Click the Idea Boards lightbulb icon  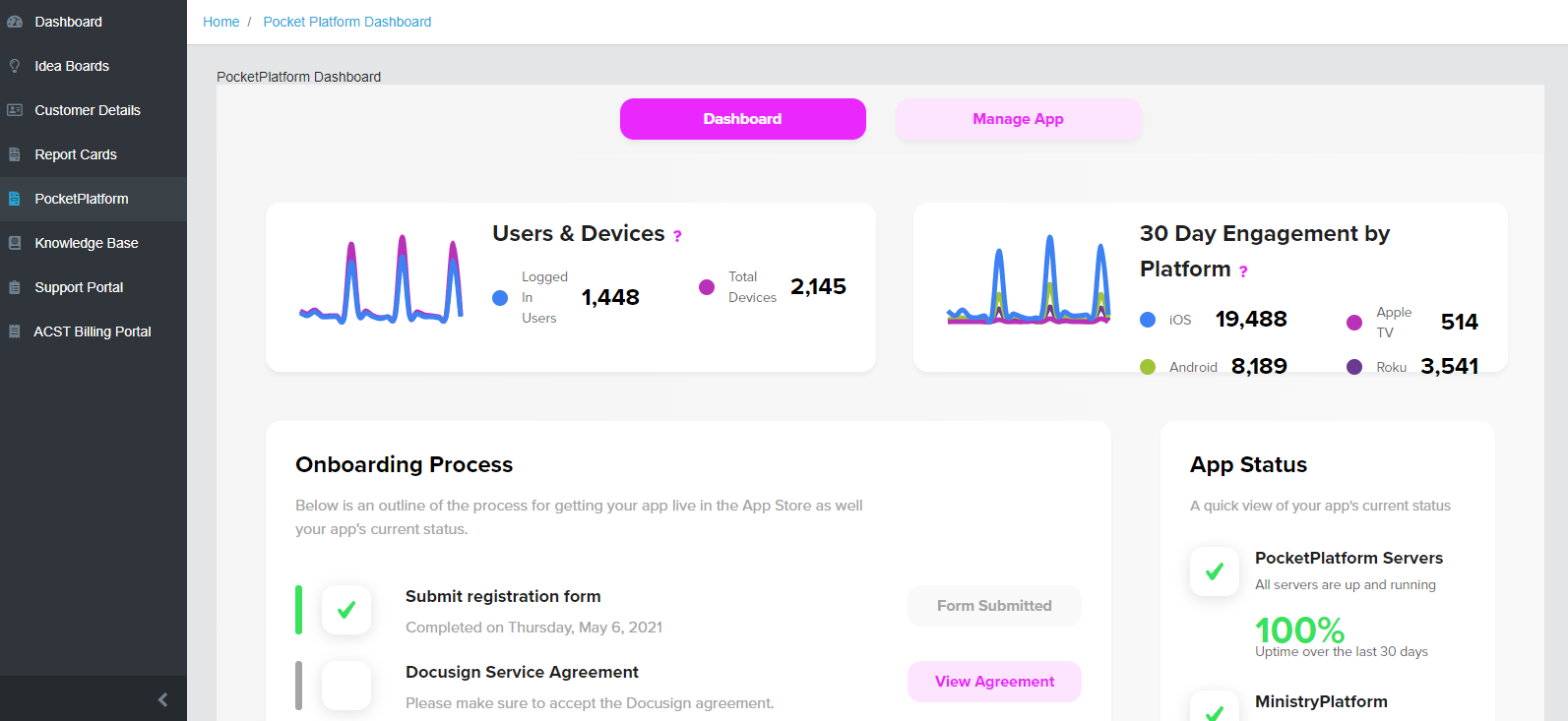tap(15, 66)
